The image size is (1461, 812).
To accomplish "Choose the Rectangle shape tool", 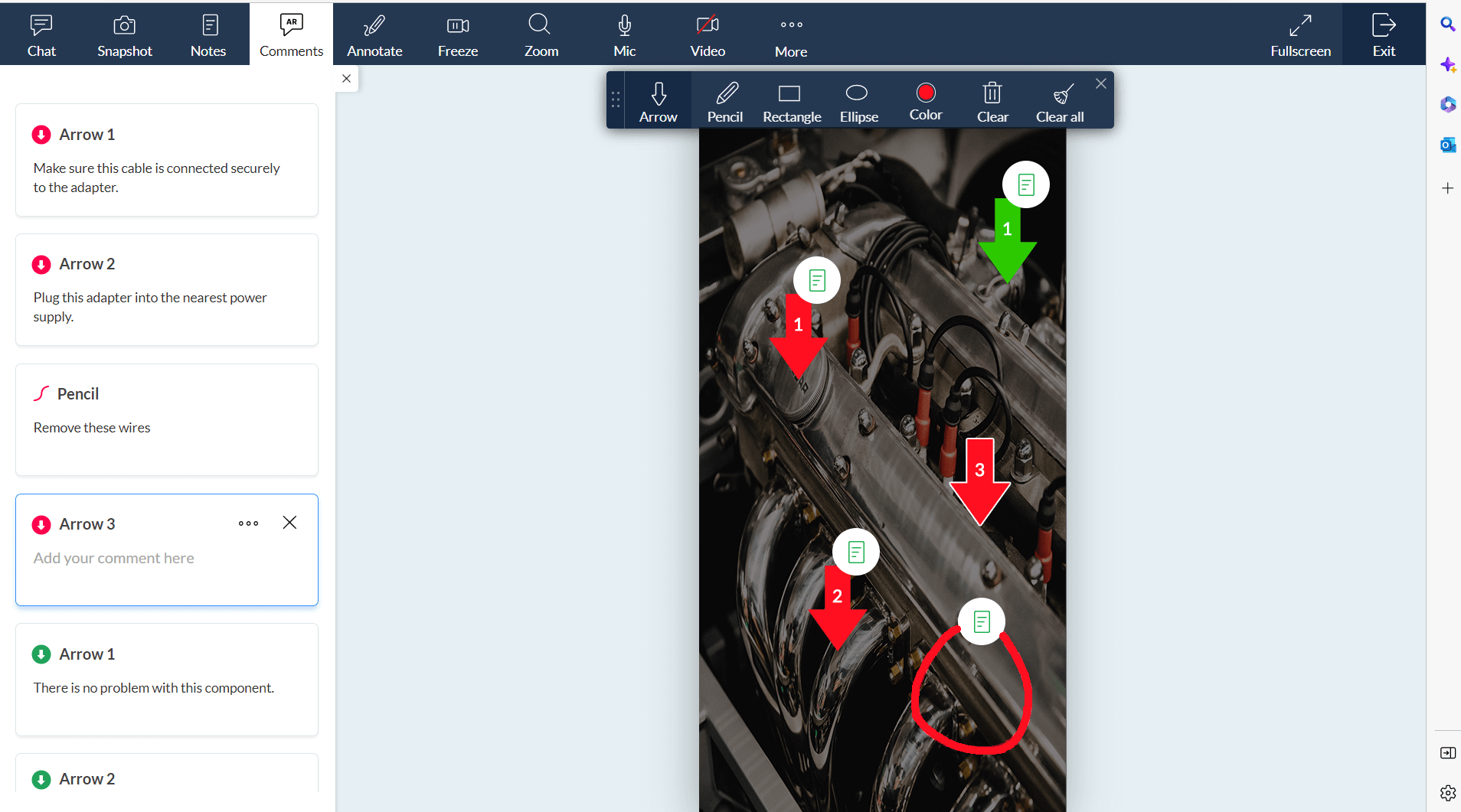I will [x=791, y=101].
